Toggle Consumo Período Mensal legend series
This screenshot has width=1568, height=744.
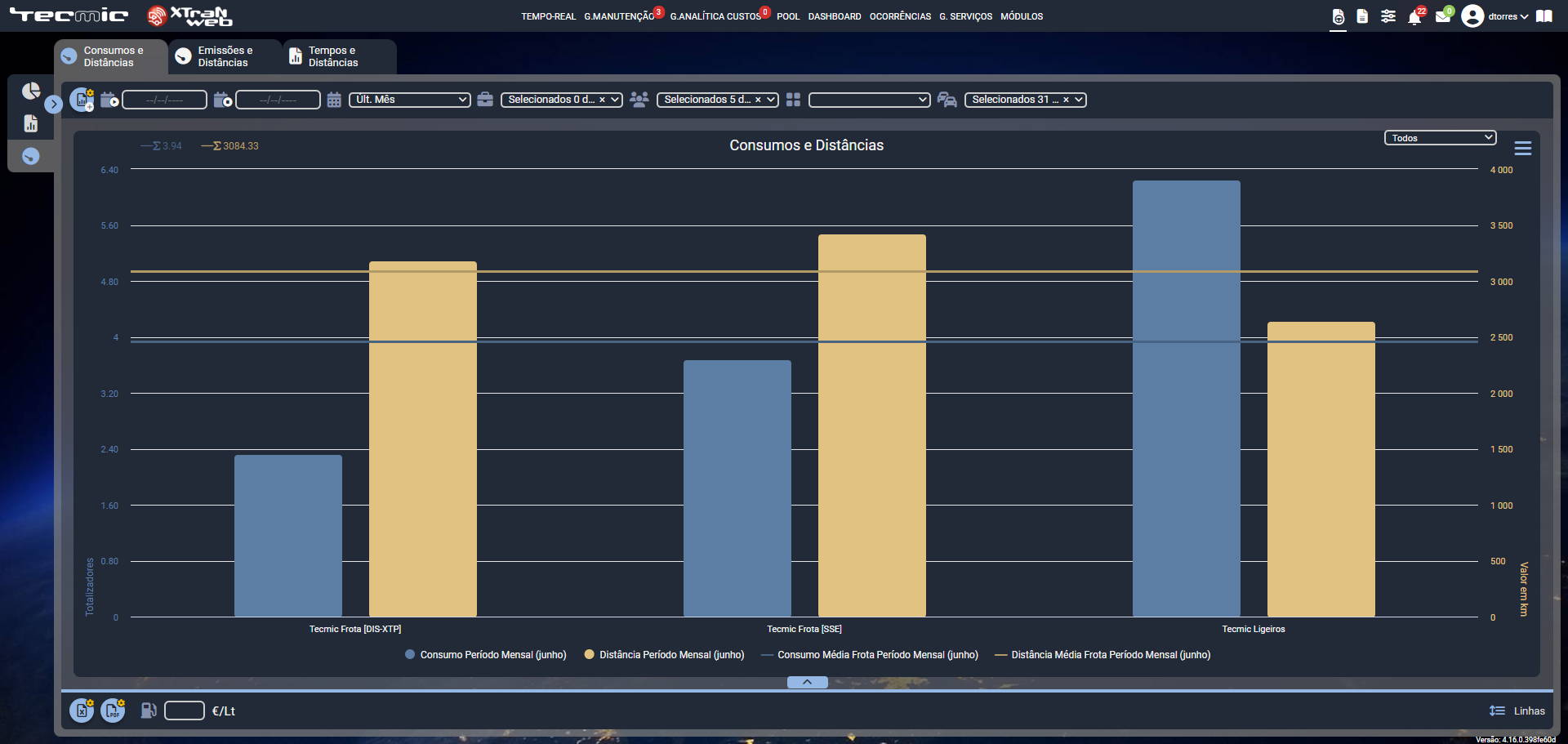tap(486, 655)
